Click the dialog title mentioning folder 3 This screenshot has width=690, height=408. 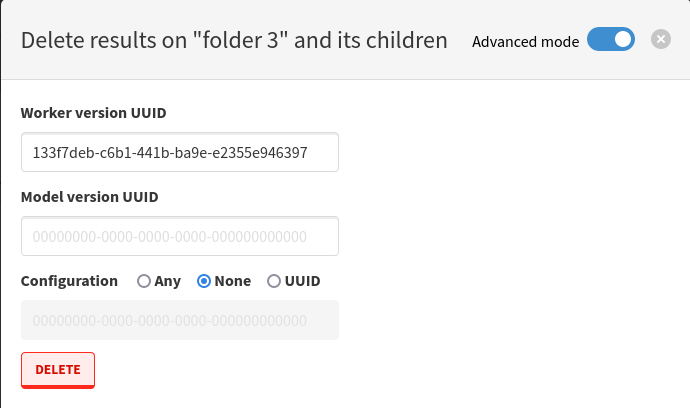234,41
